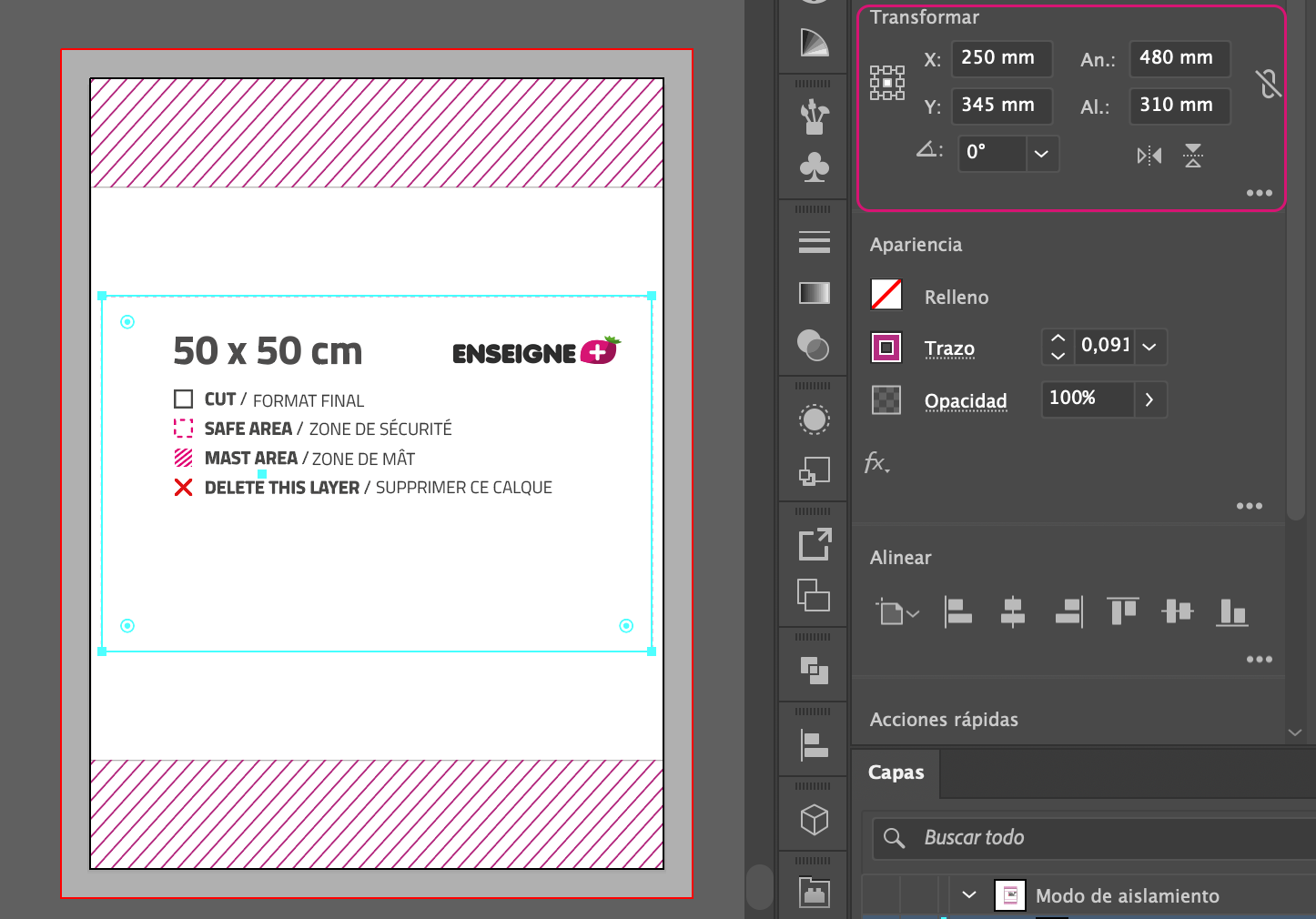This screenshot has height=919, width=1316.
Task: Open the Brushes panel icon
Action: tap(814, 117)
